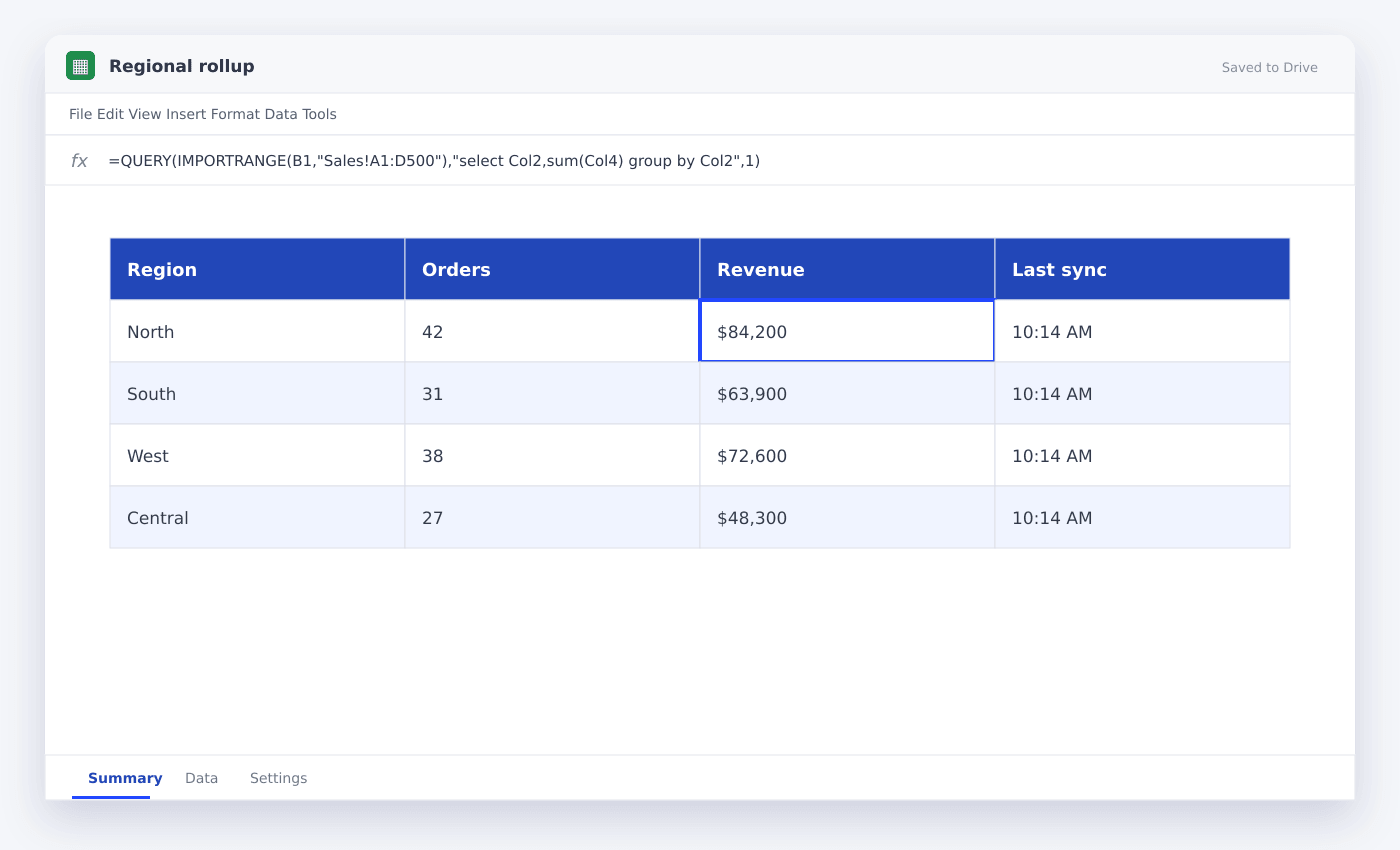Select the Central region cell
1400x850 pixels.
pos(257,517)
